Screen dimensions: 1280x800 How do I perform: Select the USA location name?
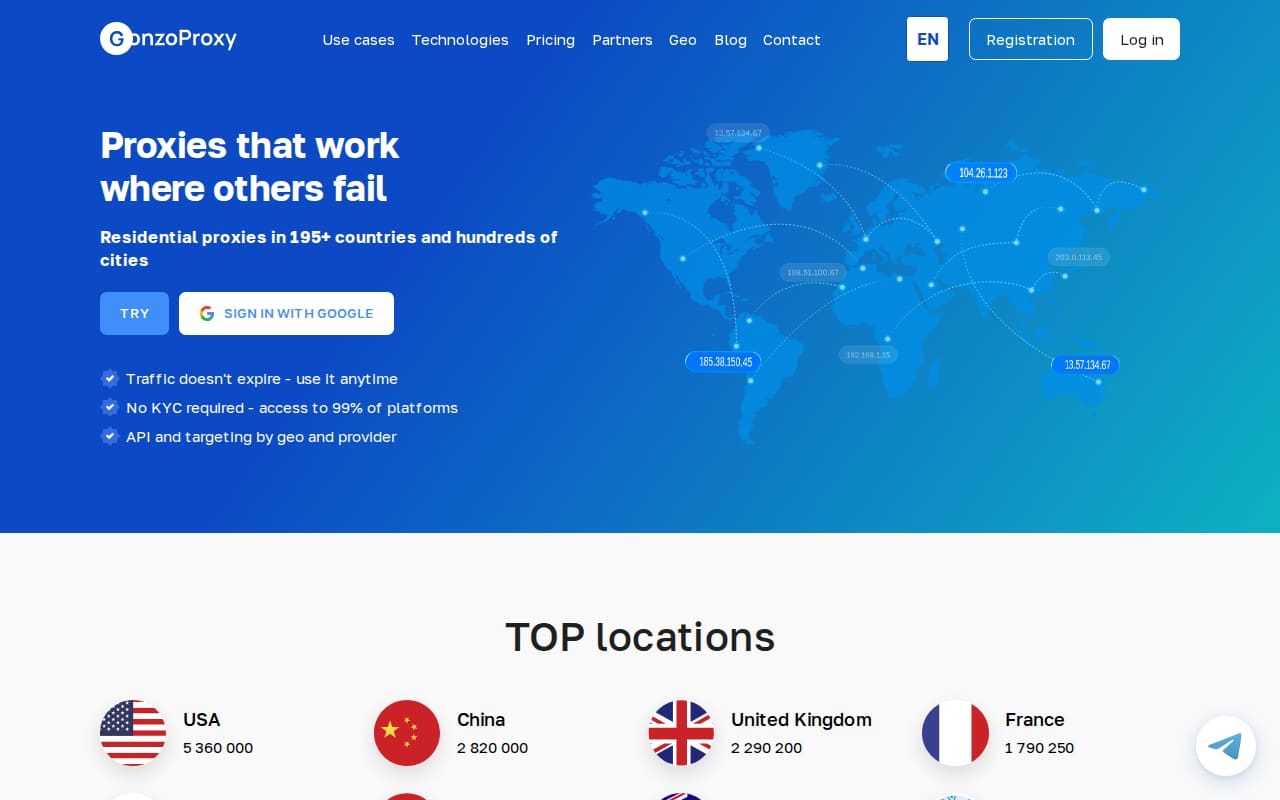click(x=201, y=719)
